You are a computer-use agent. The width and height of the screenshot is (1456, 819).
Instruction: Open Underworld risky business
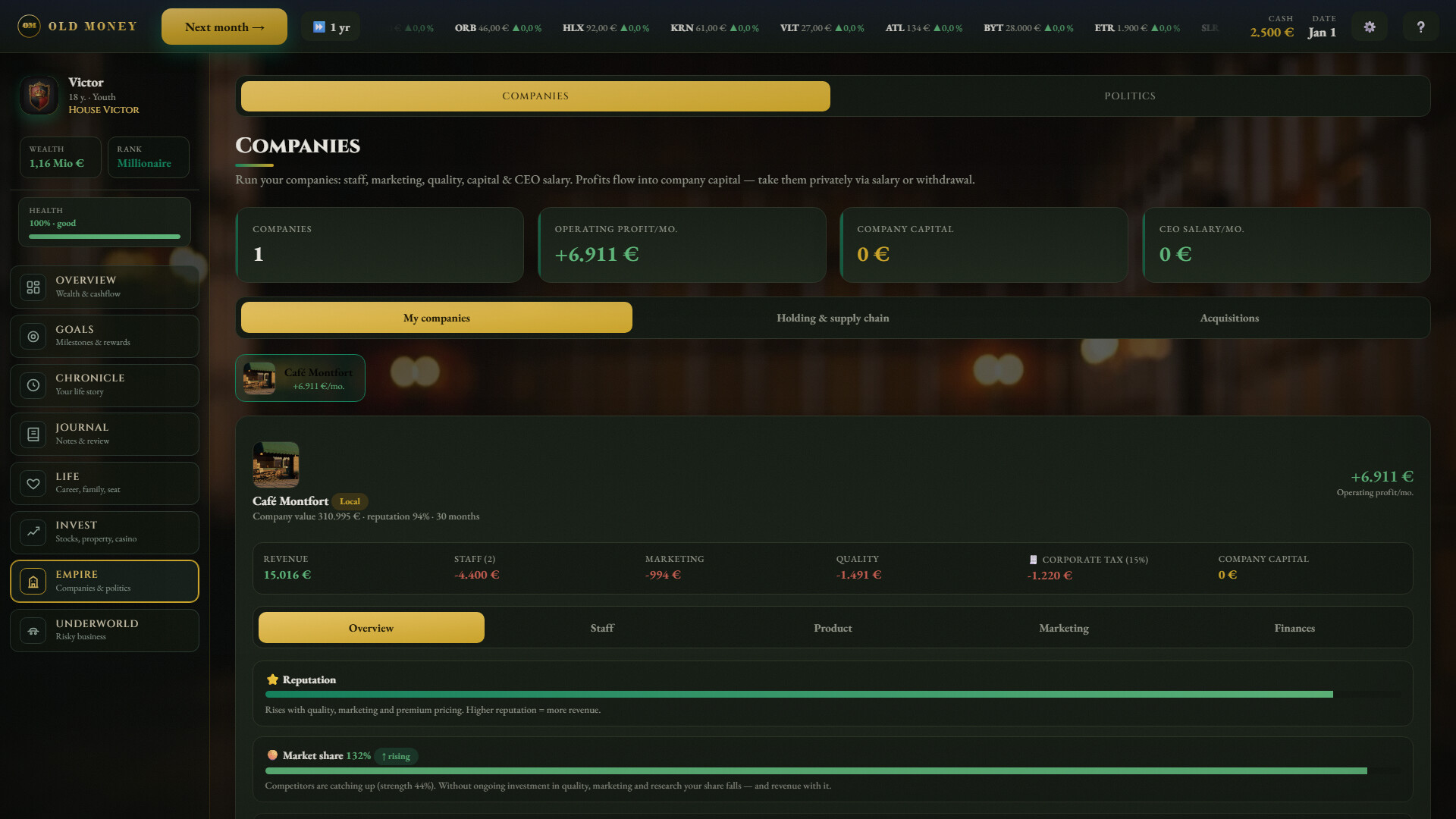click(105, 631)
